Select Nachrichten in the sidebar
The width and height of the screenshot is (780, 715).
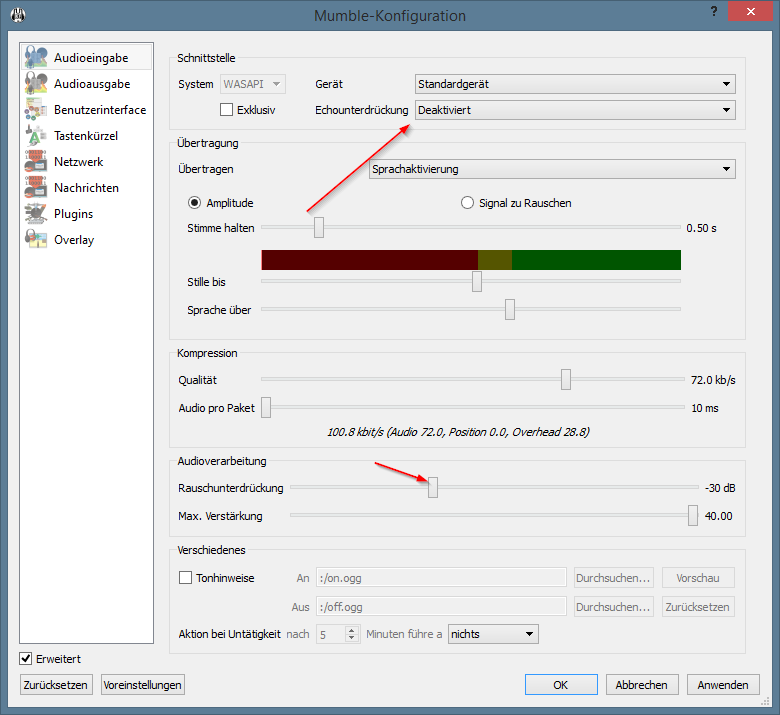pyautogui.click(x=87, y=188)
